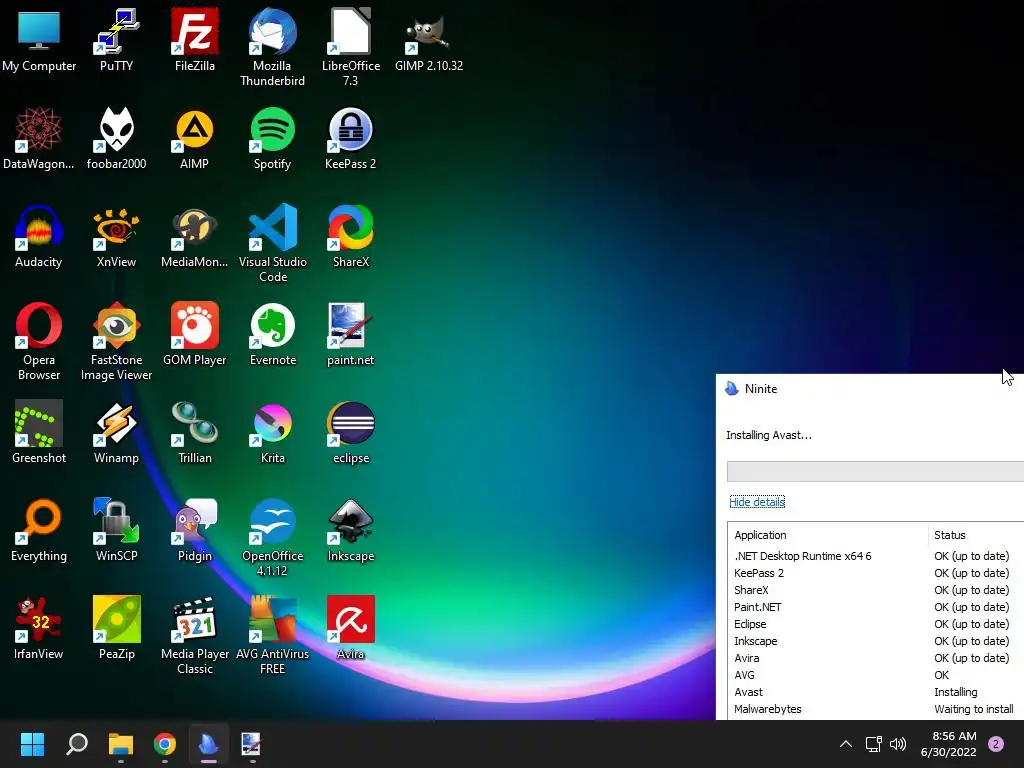1024x768 pixels.
Task: Click the Pidgin desktop shortcut
Action: pyautogui.click(x=195, y=530)
